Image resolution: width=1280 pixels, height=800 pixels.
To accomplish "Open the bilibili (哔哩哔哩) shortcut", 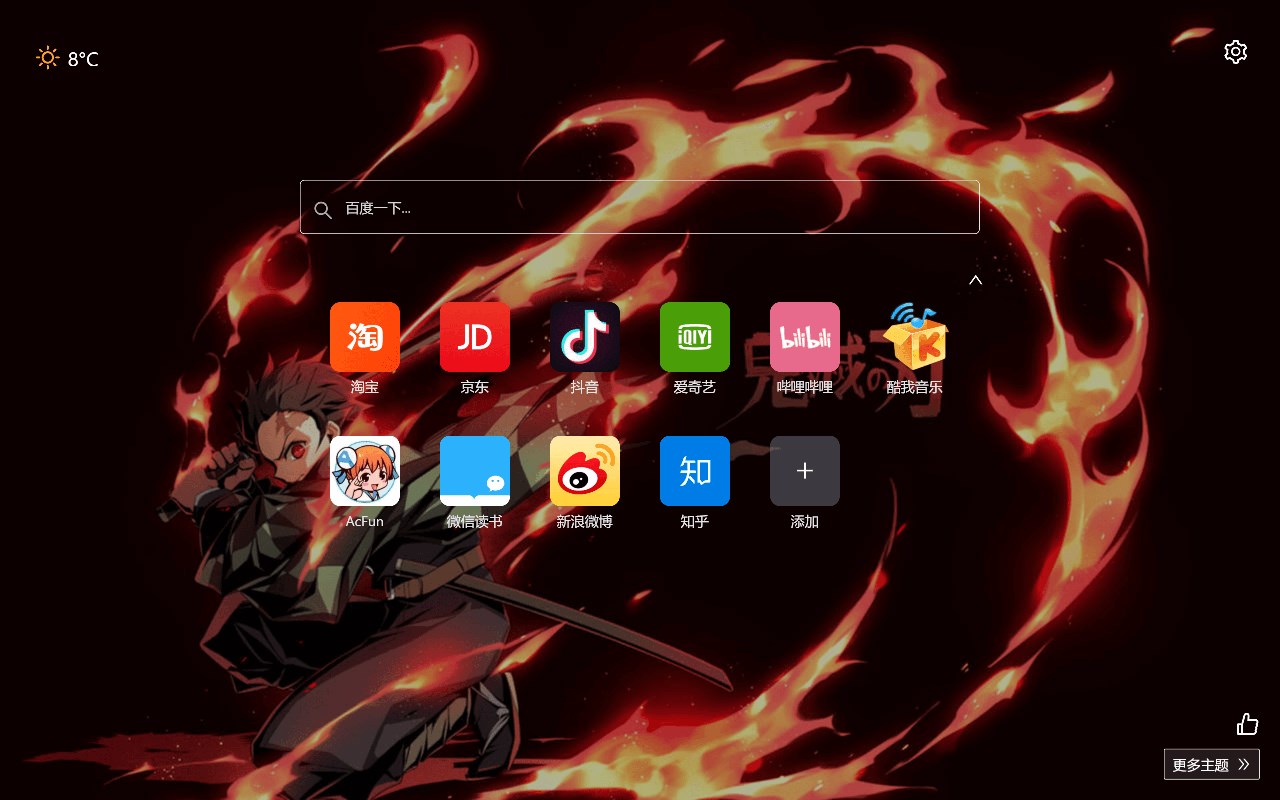I will [805, 337].
